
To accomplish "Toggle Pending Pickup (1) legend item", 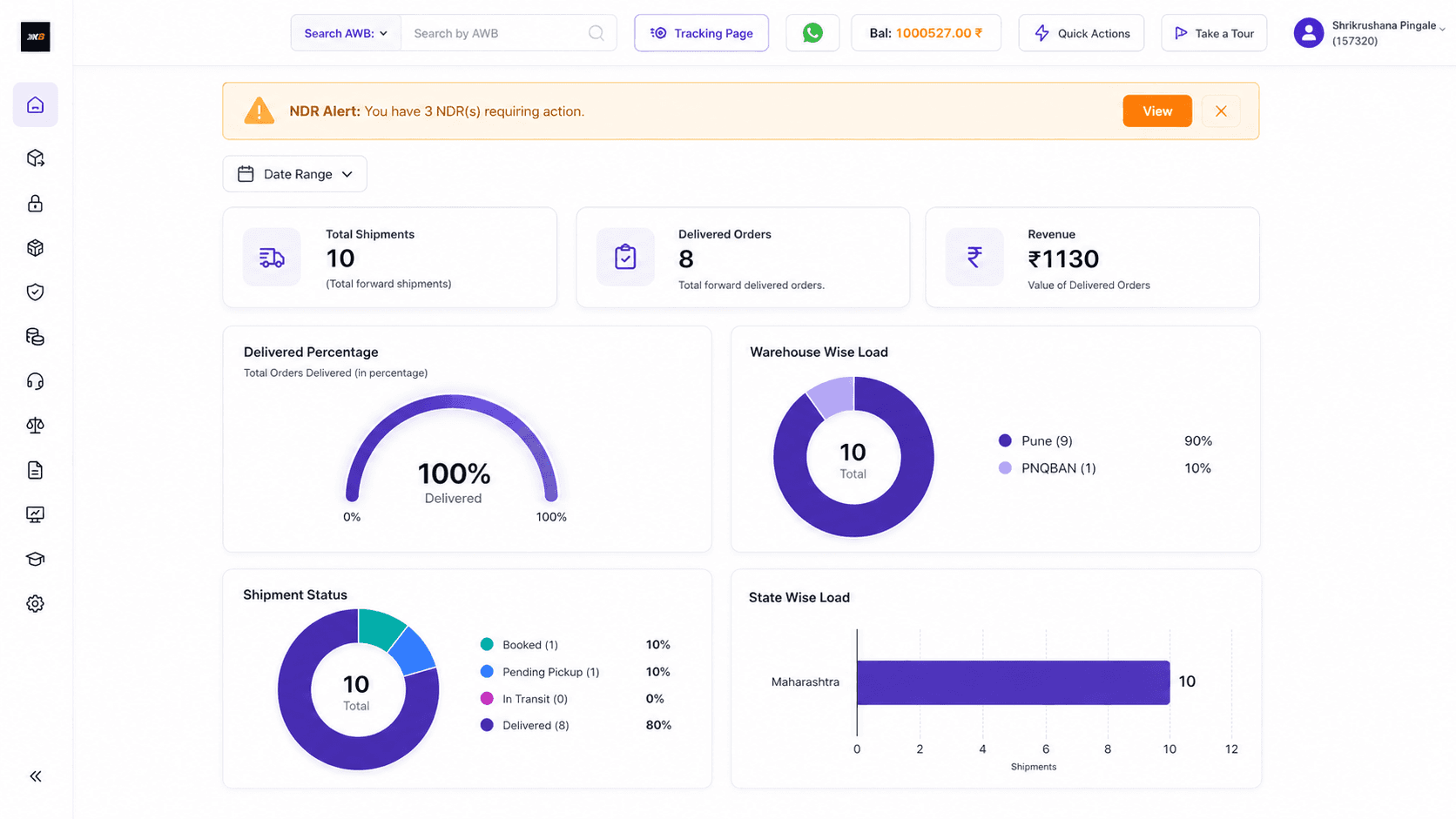I will 540,672.
